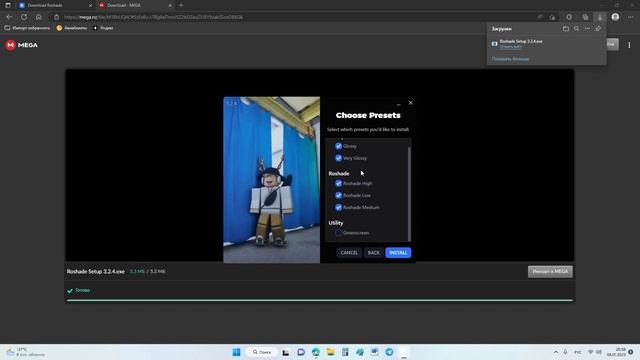The image size is (640, 360).
Task: Reload the current page
Action: (24, 17)
